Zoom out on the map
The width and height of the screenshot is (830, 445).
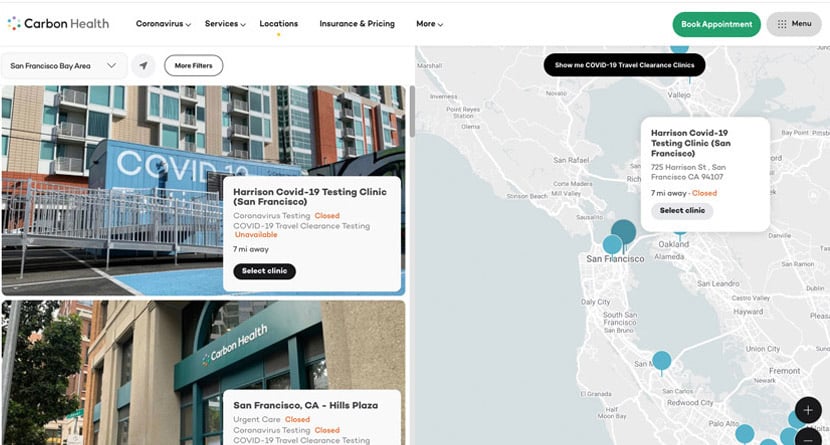click(808, 438)
